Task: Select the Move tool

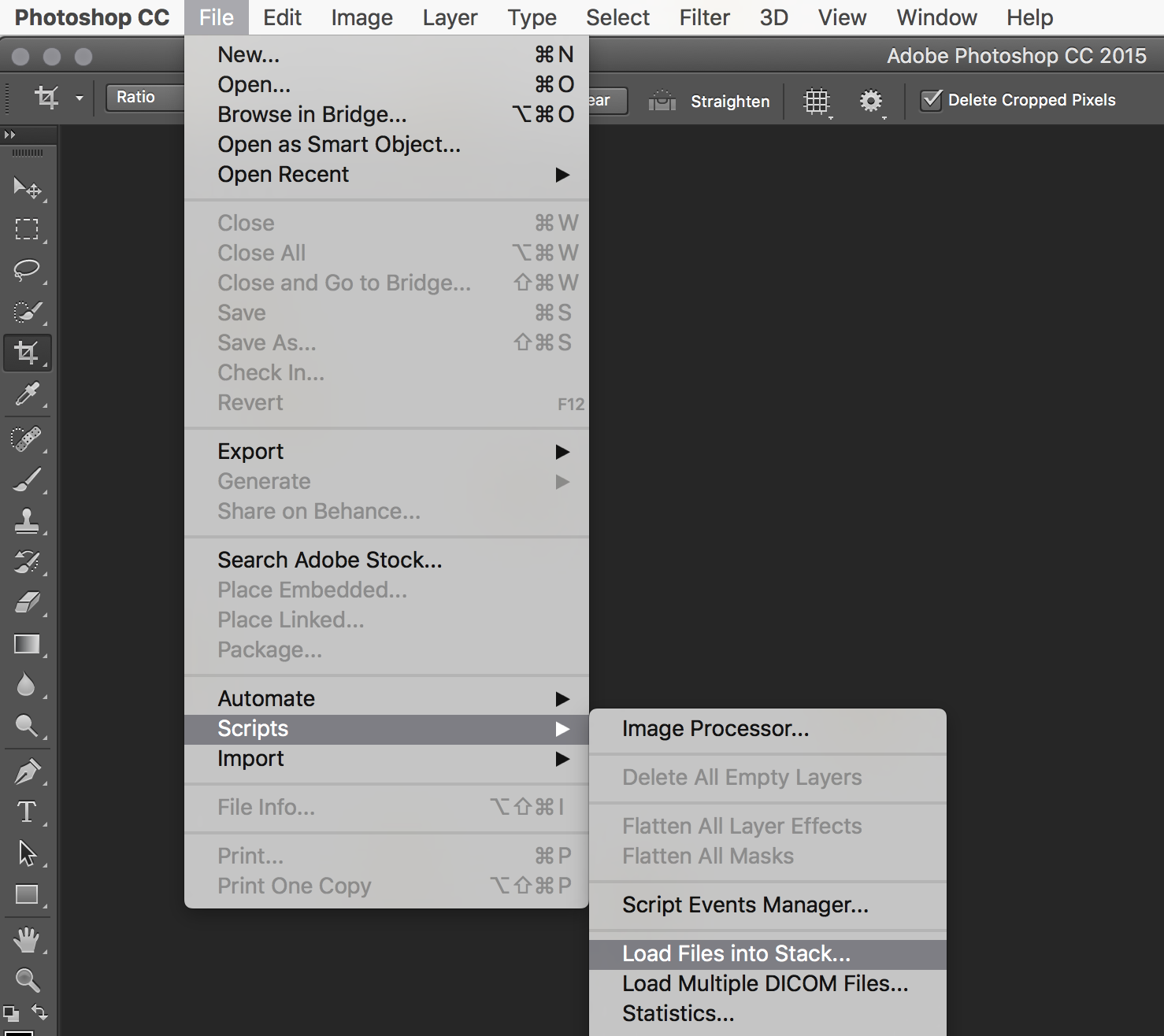Action: point(28,189)
